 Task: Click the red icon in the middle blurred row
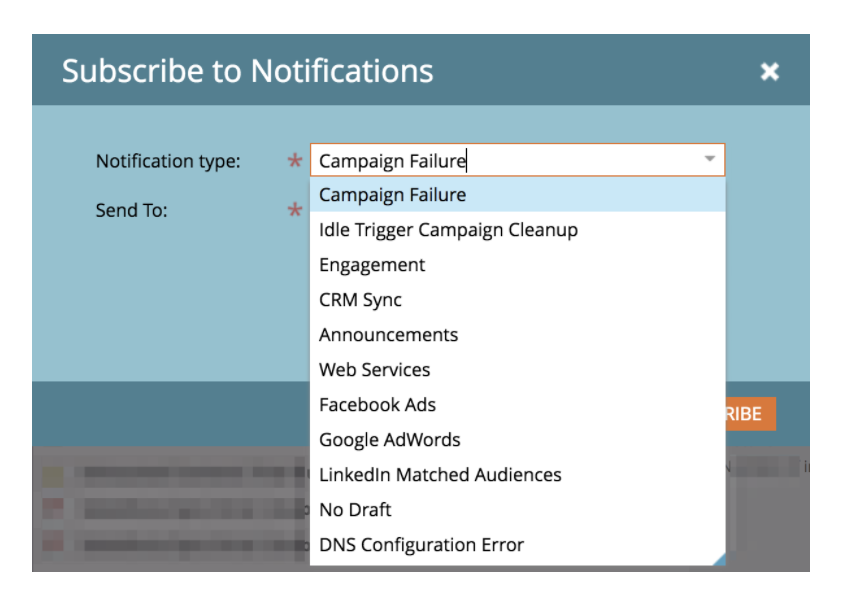pos(53,508)
